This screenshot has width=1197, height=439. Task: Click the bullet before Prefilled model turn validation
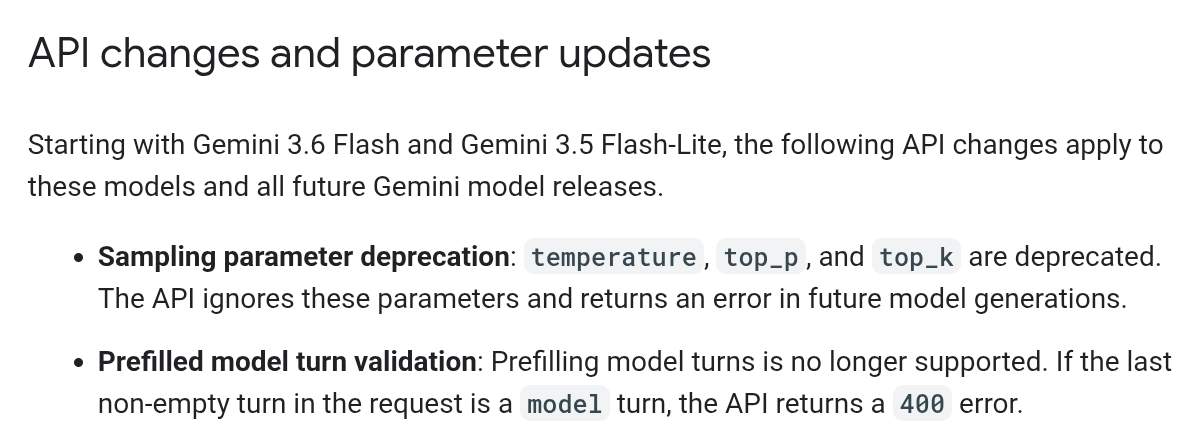[79, 363]
